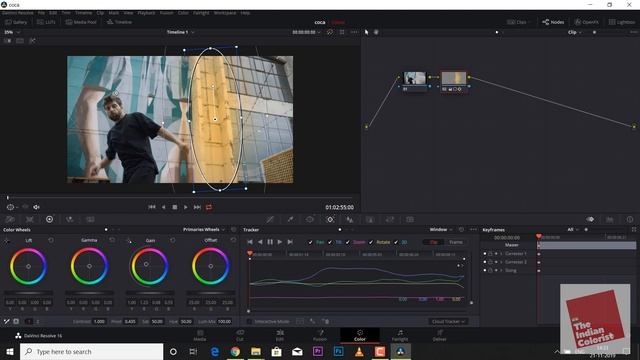Click the bypass color grades icon

point(330,32)
